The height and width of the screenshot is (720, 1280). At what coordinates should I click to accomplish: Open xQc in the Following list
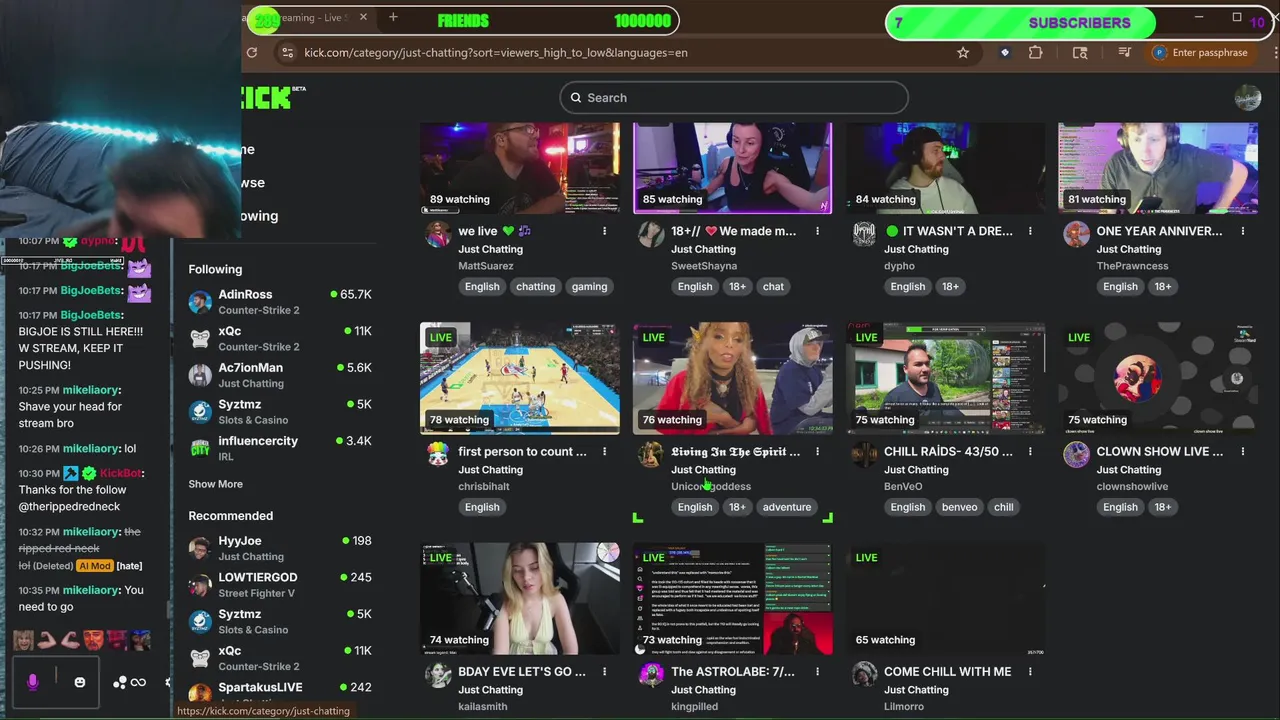[x=280, y=338]
